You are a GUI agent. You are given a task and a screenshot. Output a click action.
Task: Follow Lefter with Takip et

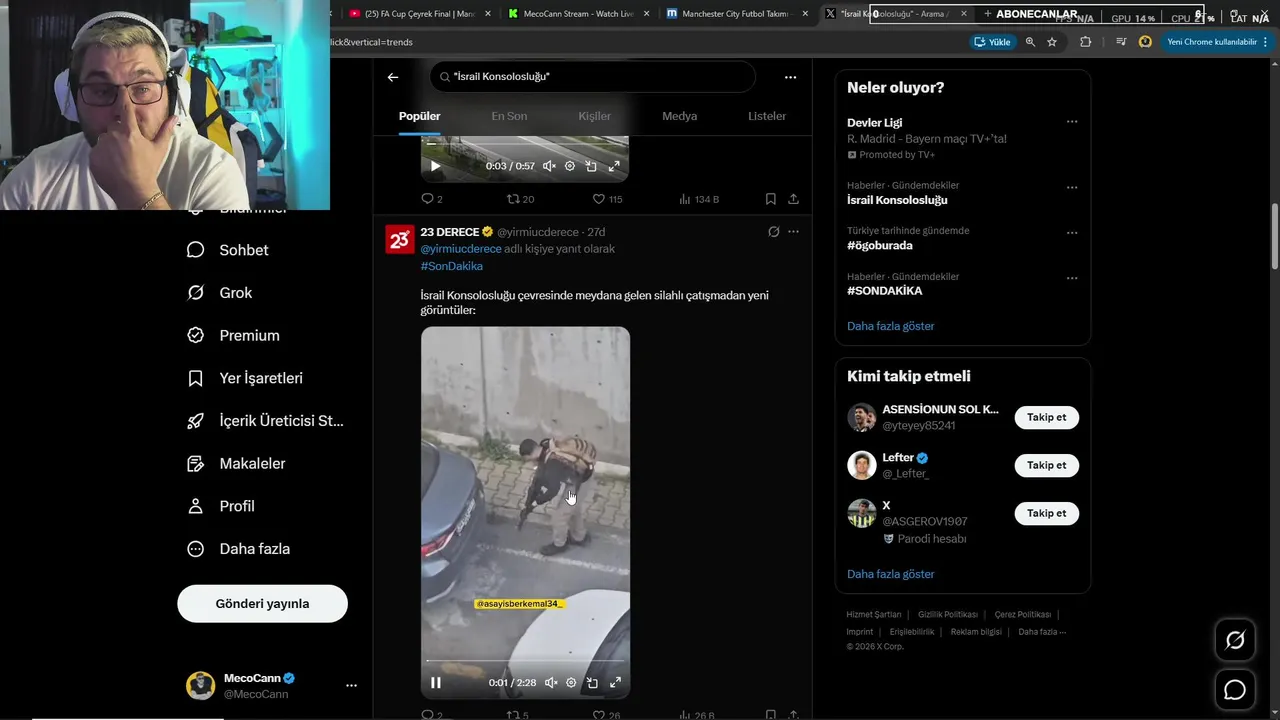point(1046,465)
